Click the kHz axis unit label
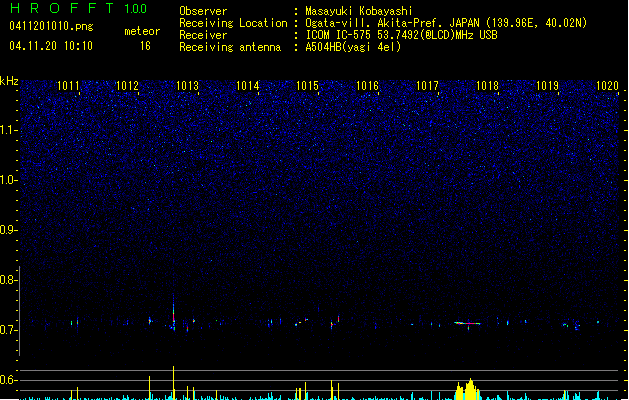629x400 pixels. [9, 81]
